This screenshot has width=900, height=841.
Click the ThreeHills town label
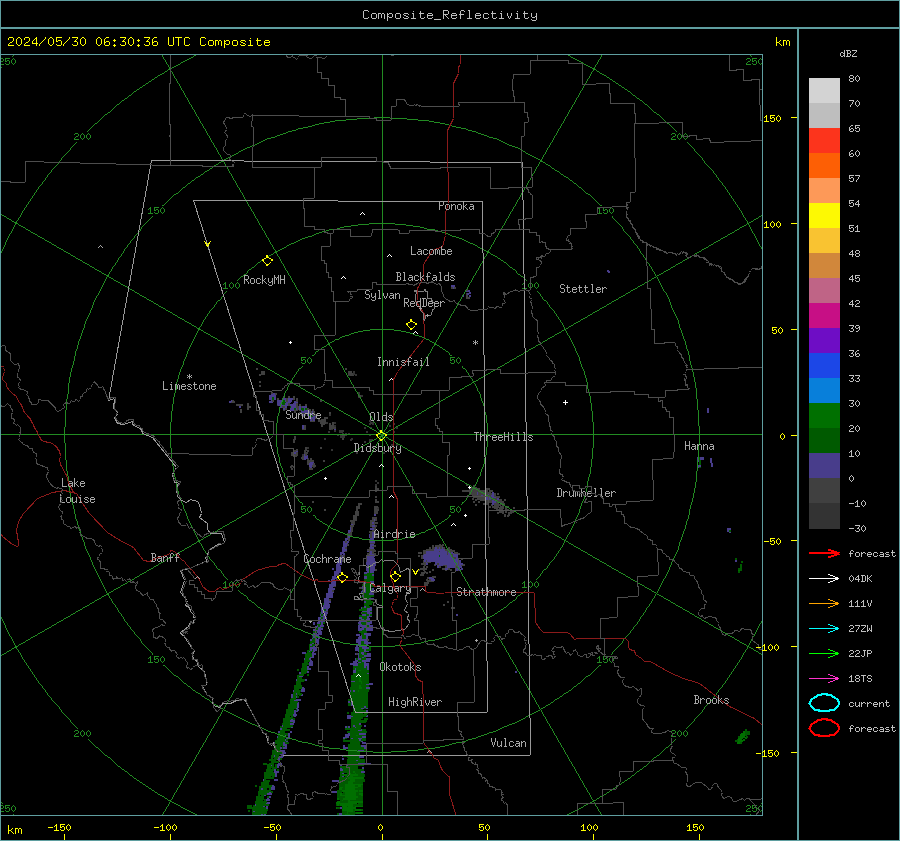(503, 437)
